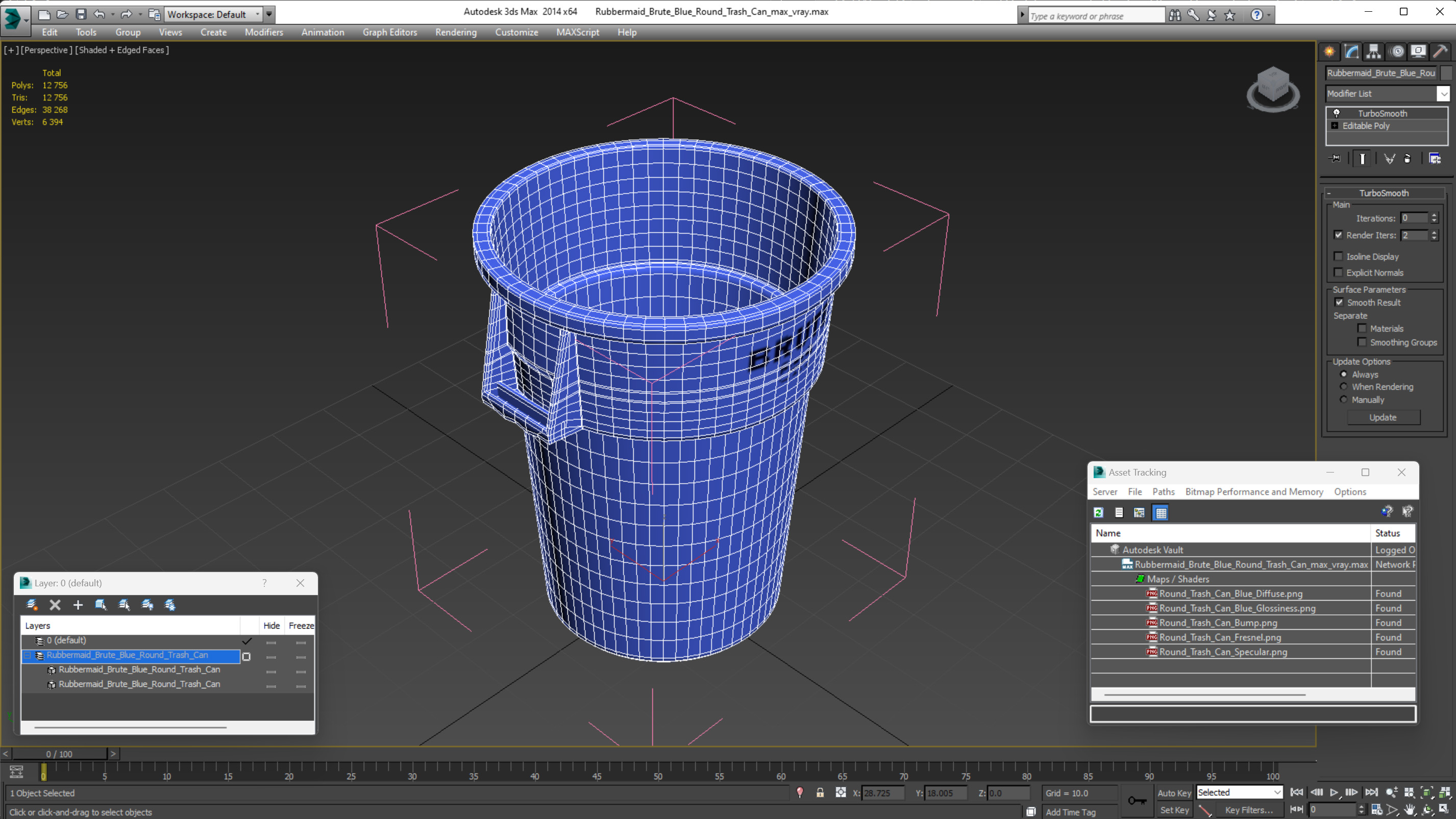Select Round_Trash_Can_Blue_Diffuse.png asset
This screenshot has width=1456, height=819.
[1231, 593]
